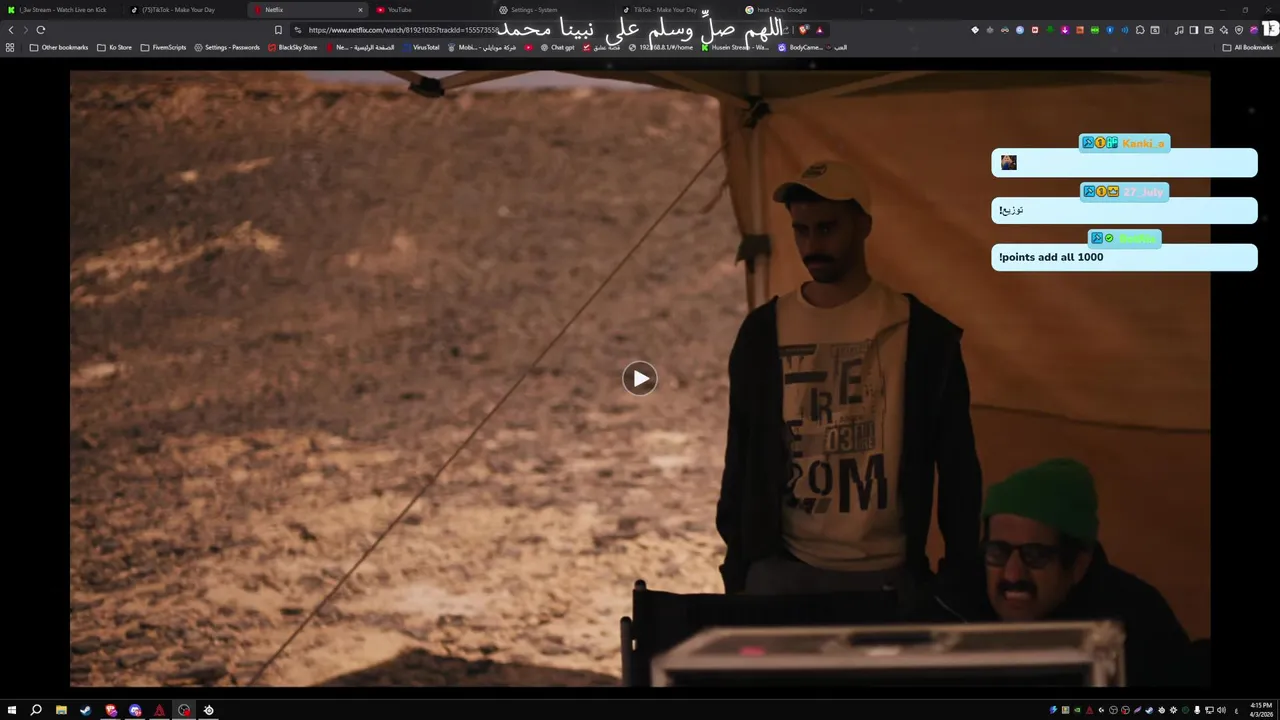The height and width of the screenshot is (720, 1280).
Task: Bookmark this page
Action: (x=278, y=30)
